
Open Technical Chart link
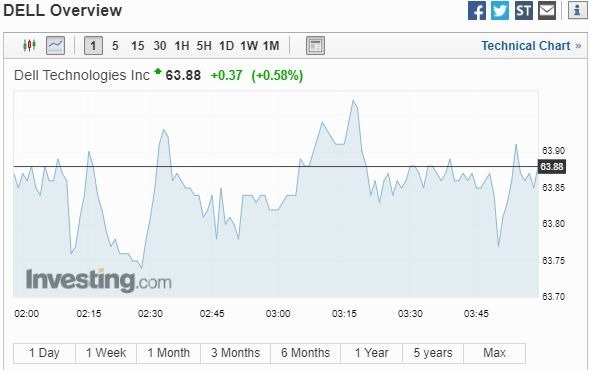pos(531,46)
